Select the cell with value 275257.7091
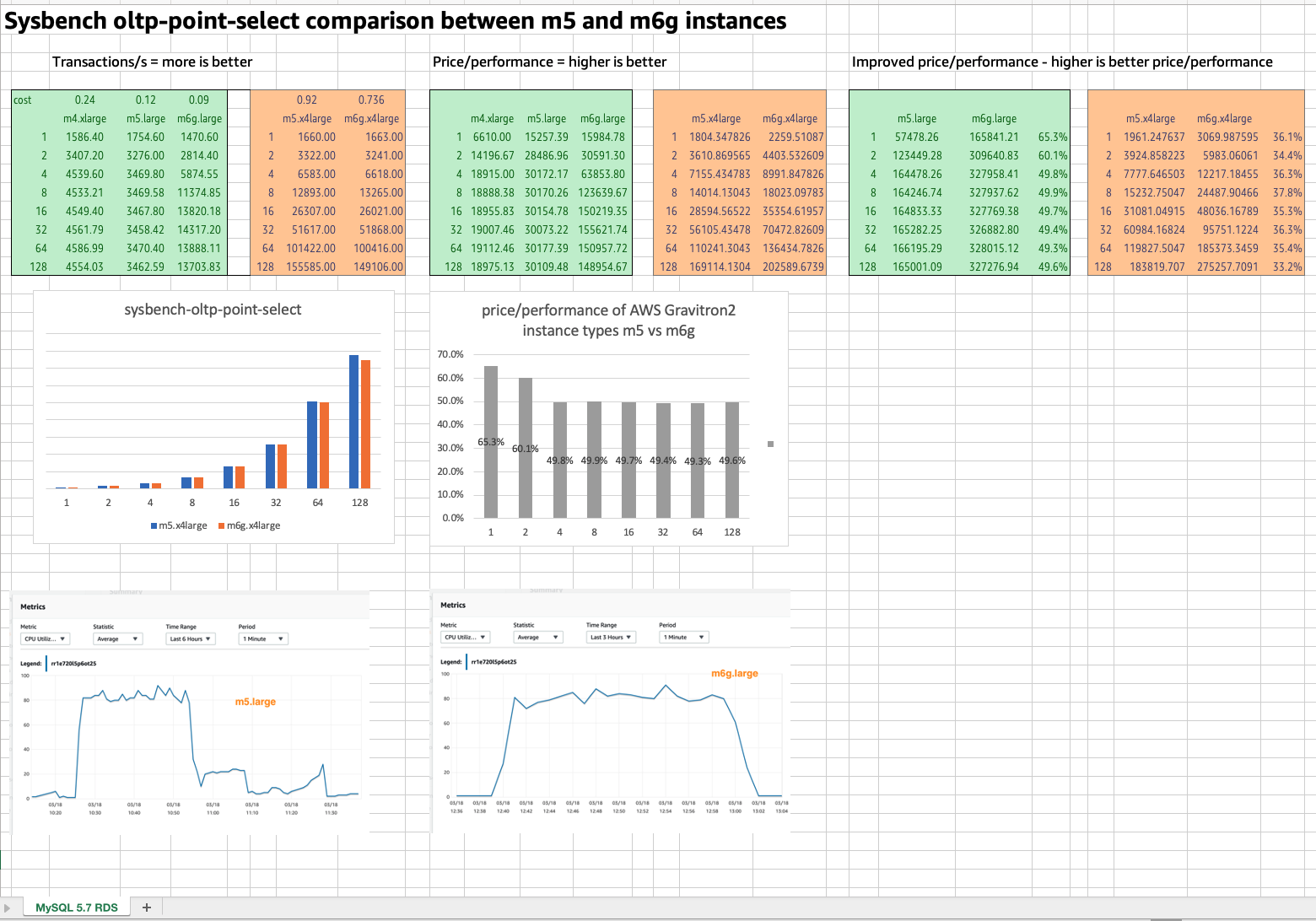1316x921 pixels. 1227,267
